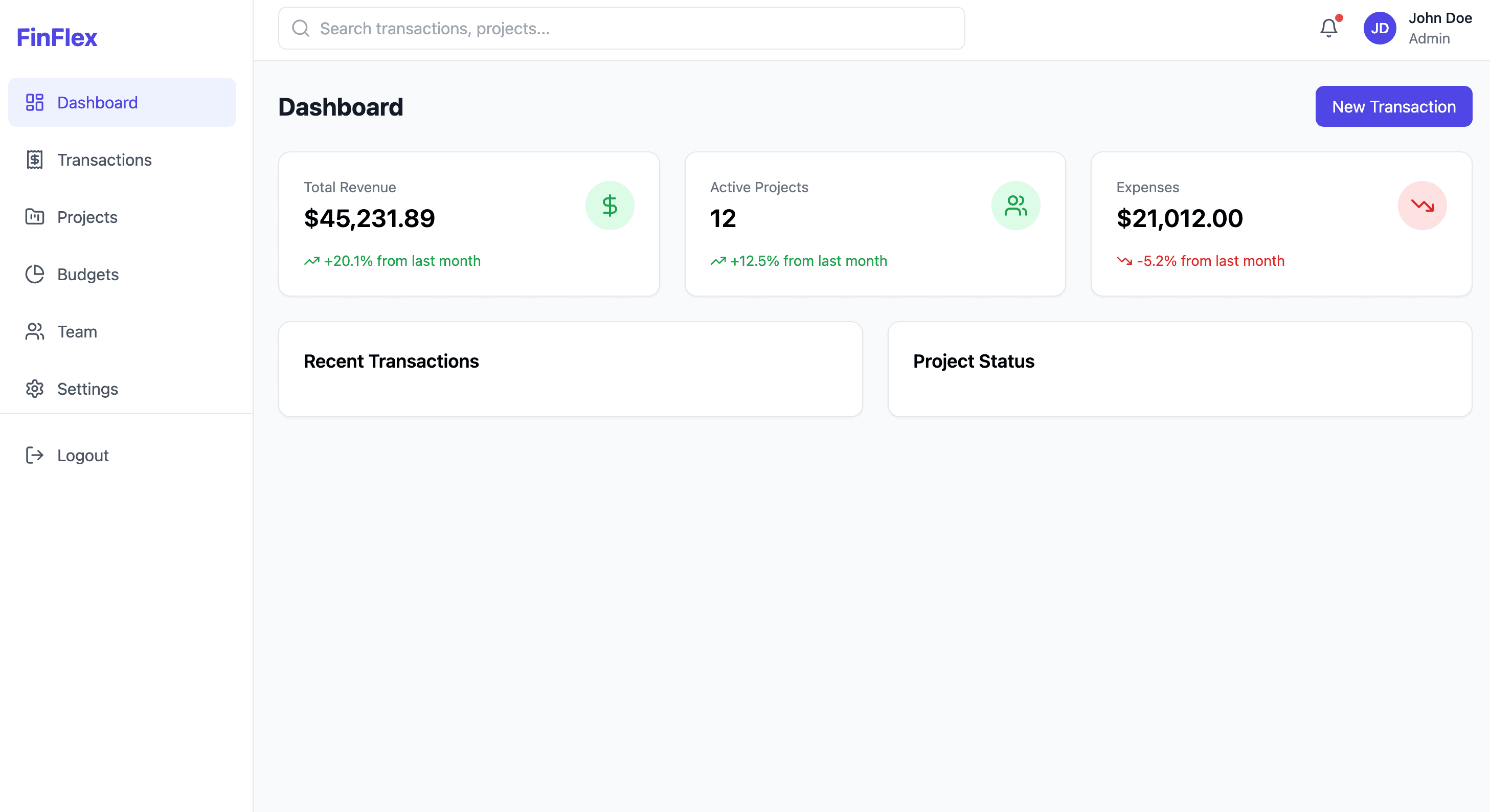1490x812 pixels.
Task: Click the Logout arrow icon
Action: [x=35, y=455]
